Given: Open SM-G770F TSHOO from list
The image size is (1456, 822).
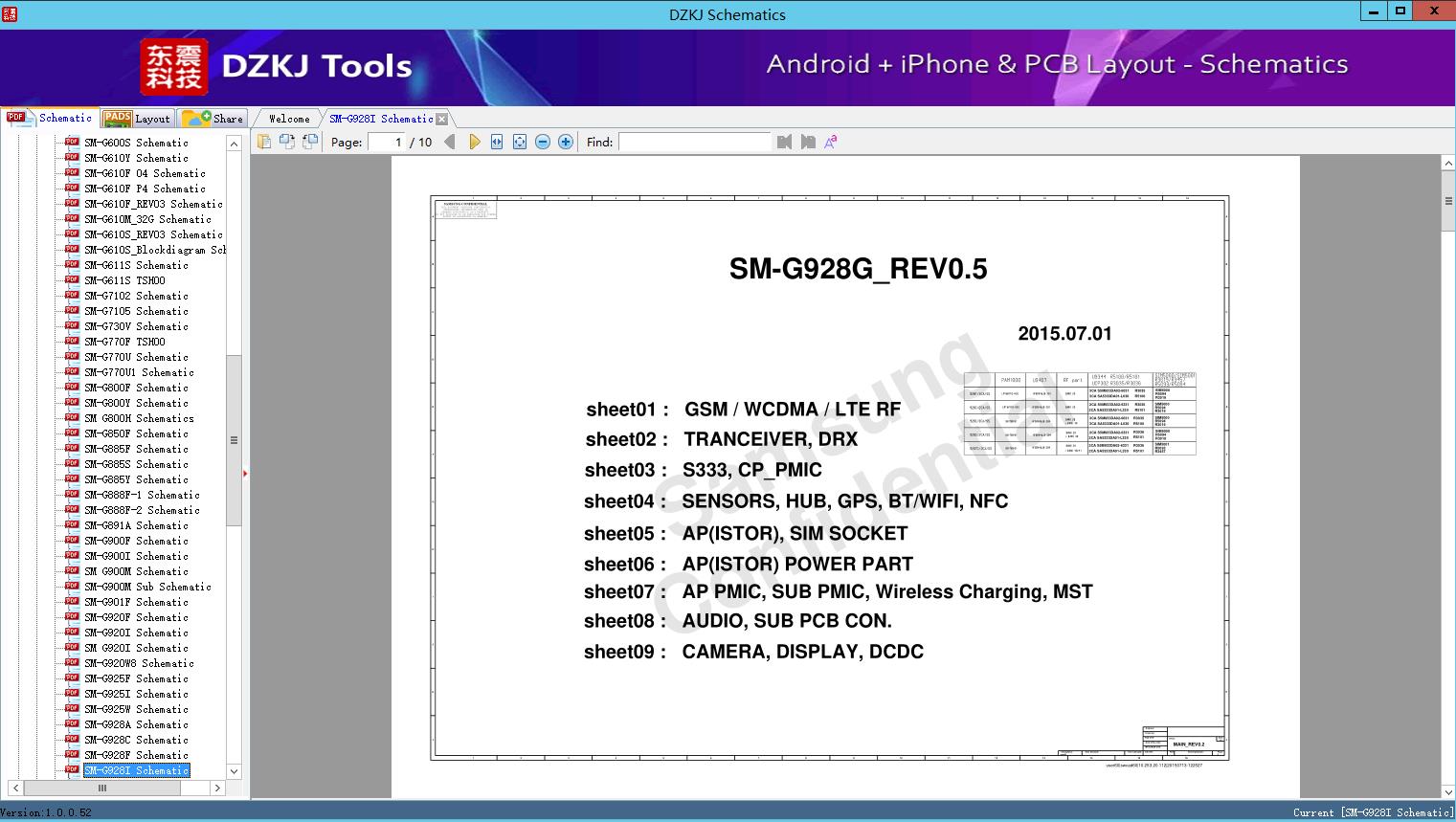Looking at the screenshot, I should pyautogui.click(x=124, y=342).
